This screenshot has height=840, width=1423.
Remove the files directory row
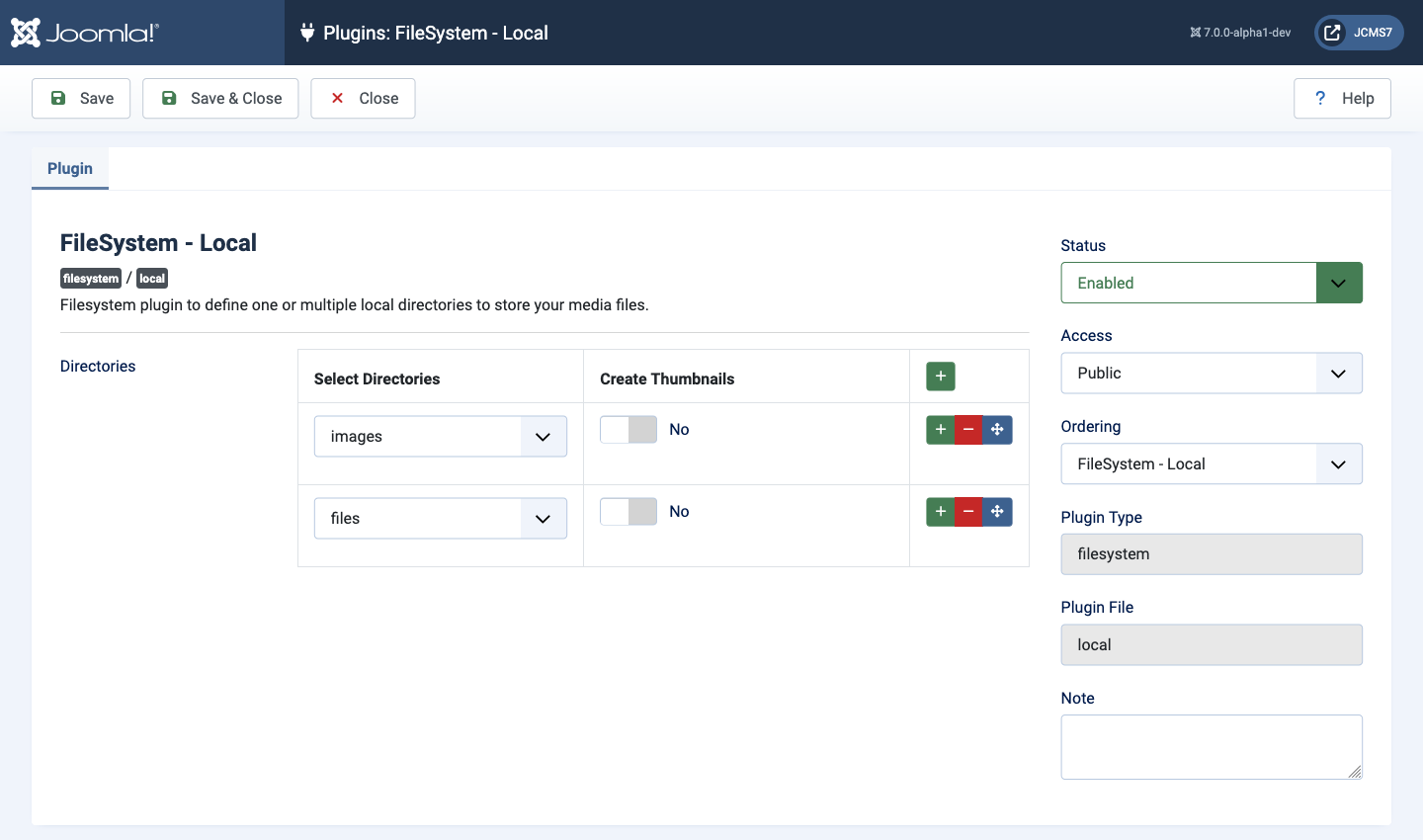(968, 512)
